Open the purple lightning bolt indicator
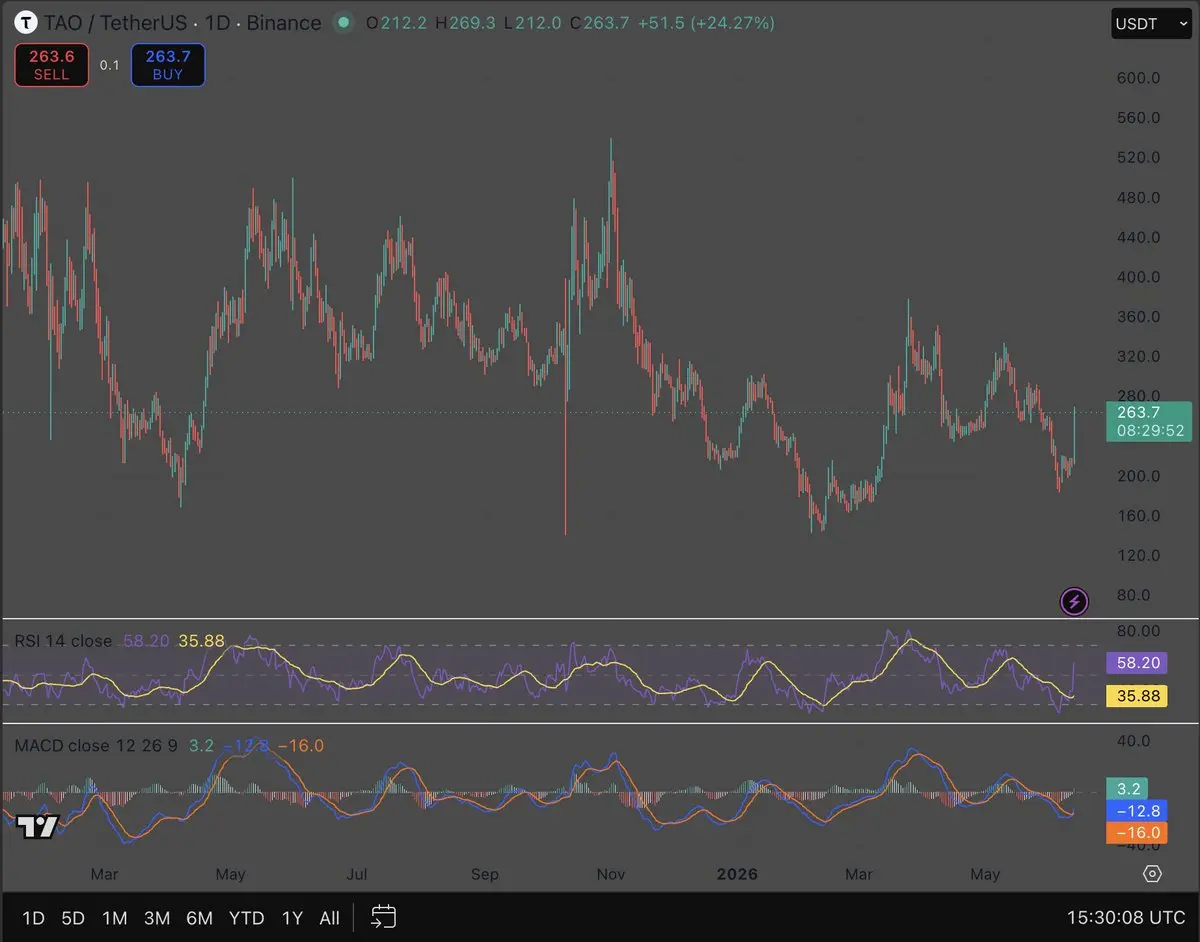 tap(1074, 601)
